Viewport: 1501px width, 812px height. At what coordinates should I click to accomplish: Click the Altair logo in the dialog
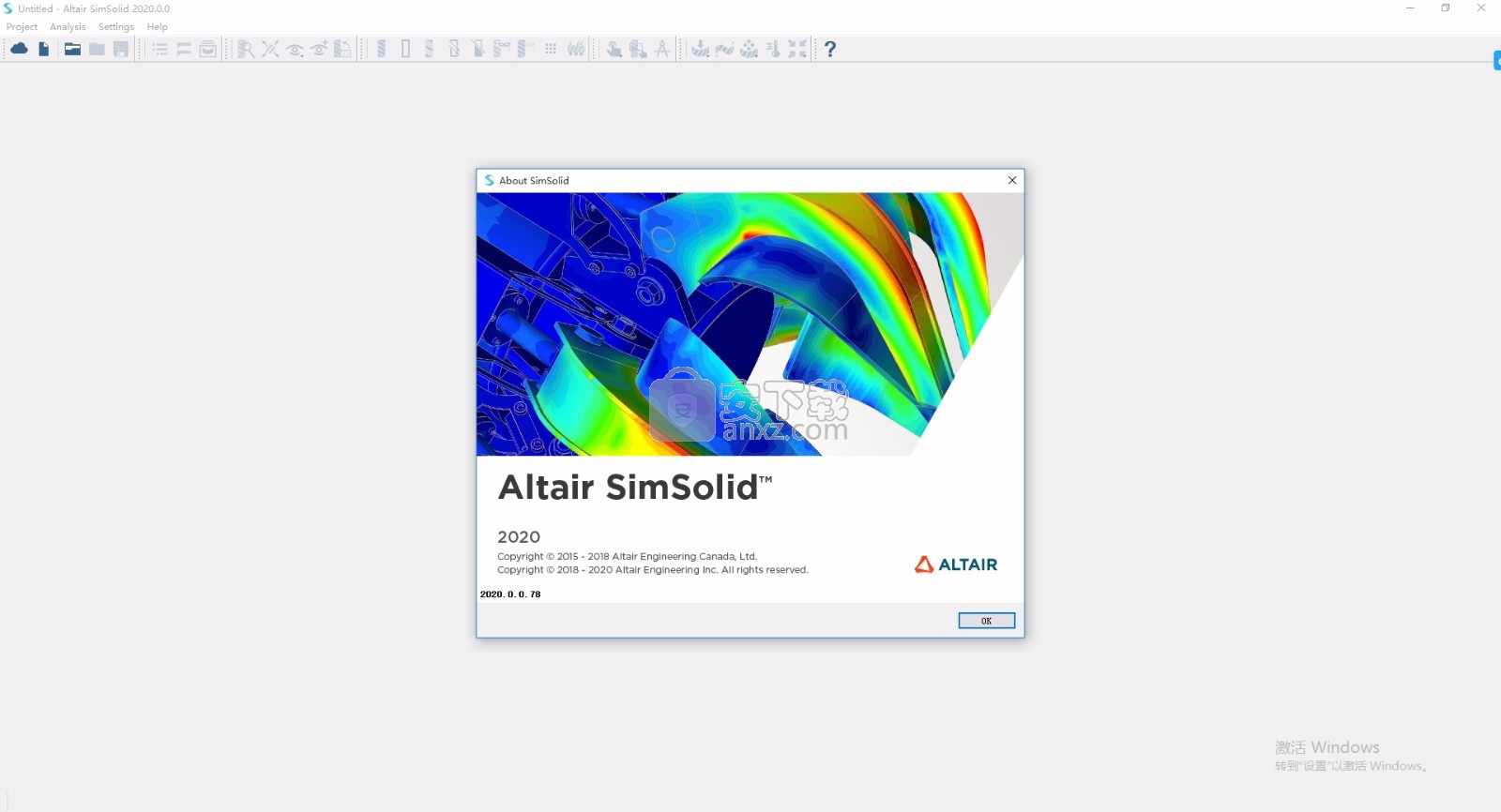(x=956, y=564)
